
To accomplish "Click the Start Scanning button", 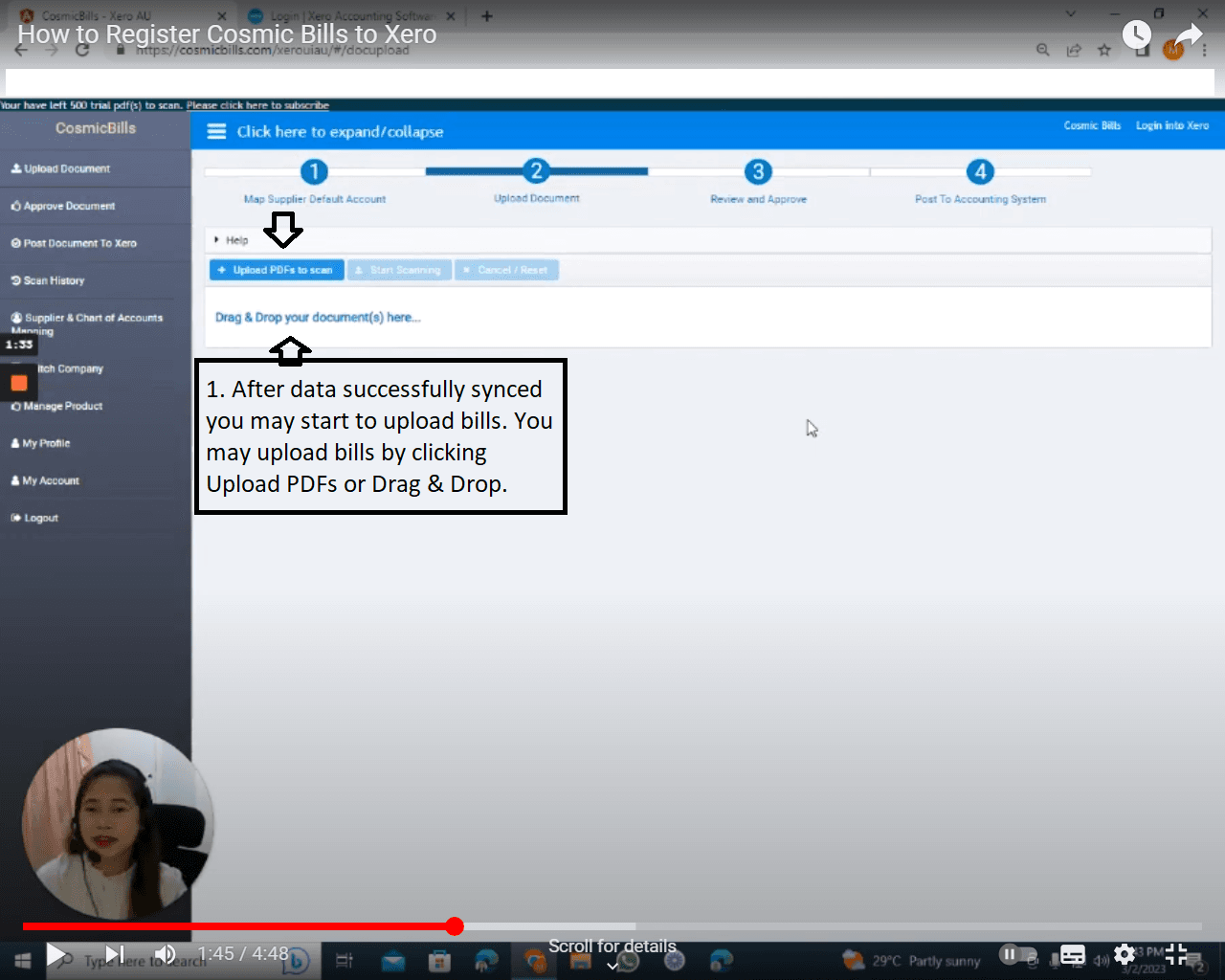I will click(x=398, y=270).
